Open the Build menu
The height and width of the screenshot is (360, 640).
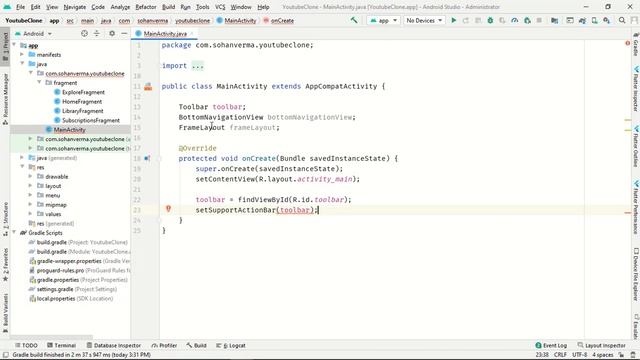point(169,7)
